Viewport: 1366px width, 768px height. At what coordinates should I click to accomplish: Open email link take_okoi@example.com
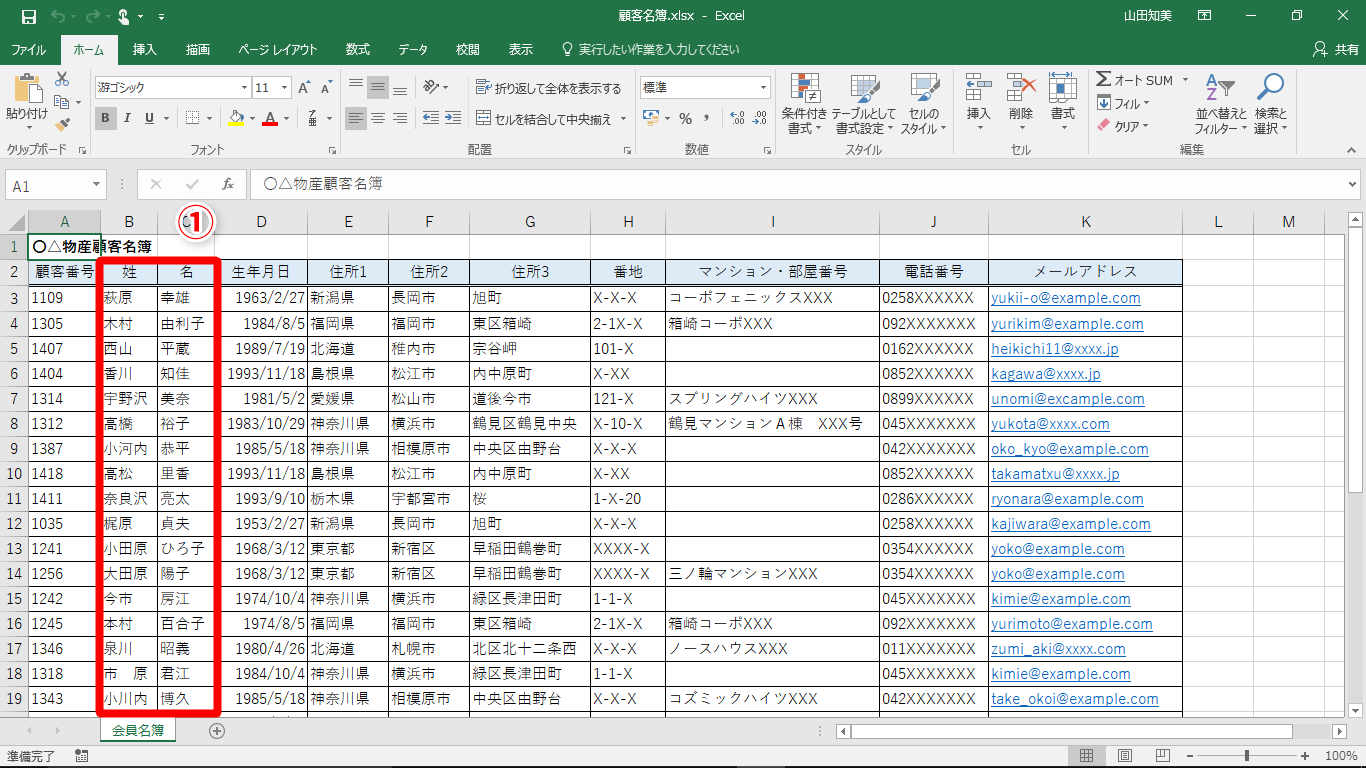[1075, 699]
